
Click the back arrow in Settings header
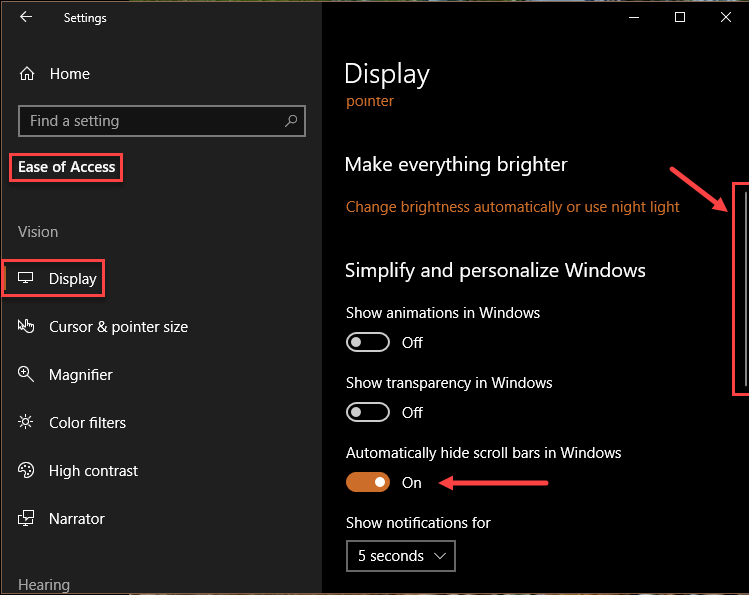click(x=26, y=17)
